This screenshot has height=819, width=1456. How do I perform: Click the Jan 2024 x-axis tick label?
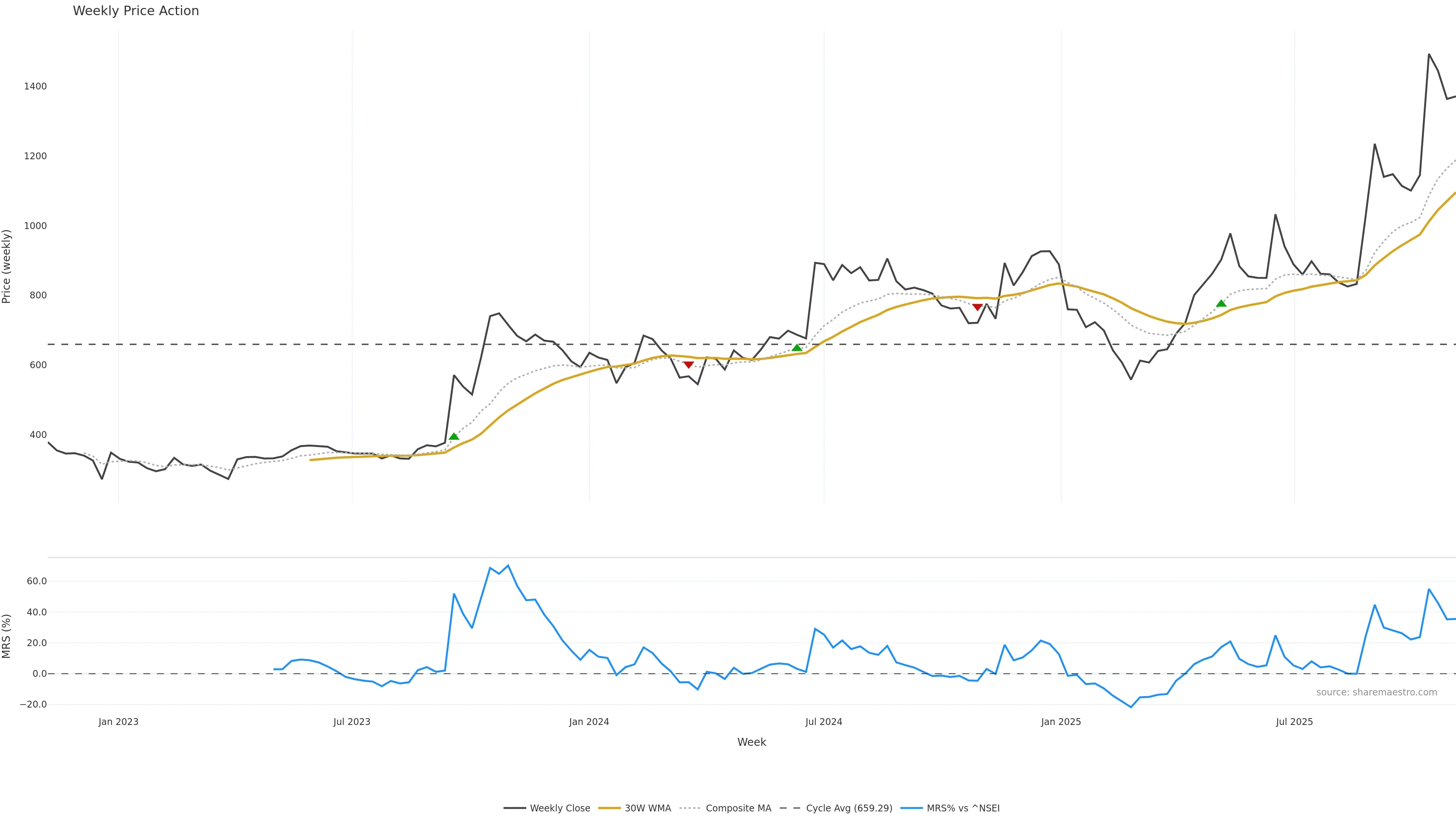click(589, 722)
